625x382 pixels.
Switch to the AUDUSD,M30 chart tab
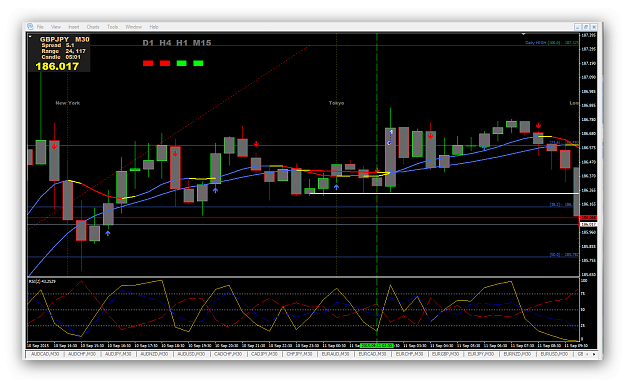point(191,354)
